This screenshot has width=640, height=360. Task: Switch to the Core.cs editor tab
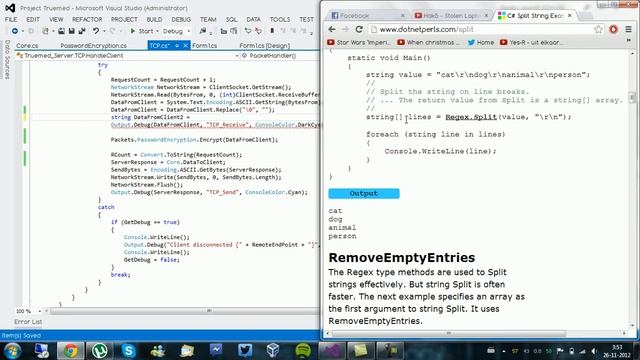27,46
